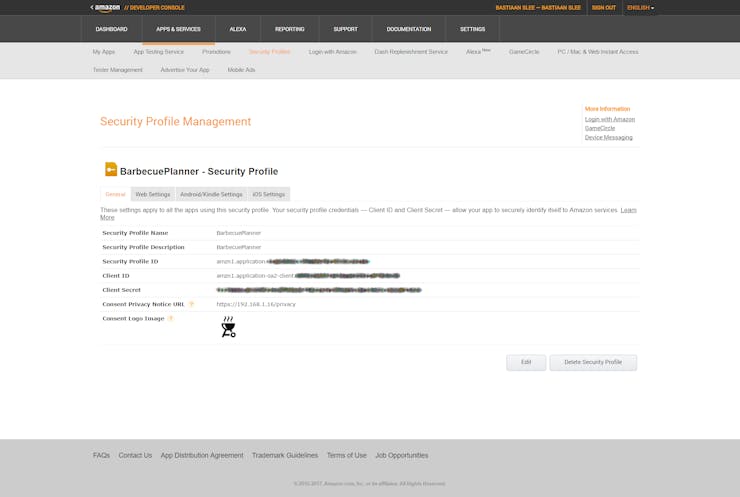Click the Sign Out link
This screenshot has height=497, width=740.
pos(604,8)
